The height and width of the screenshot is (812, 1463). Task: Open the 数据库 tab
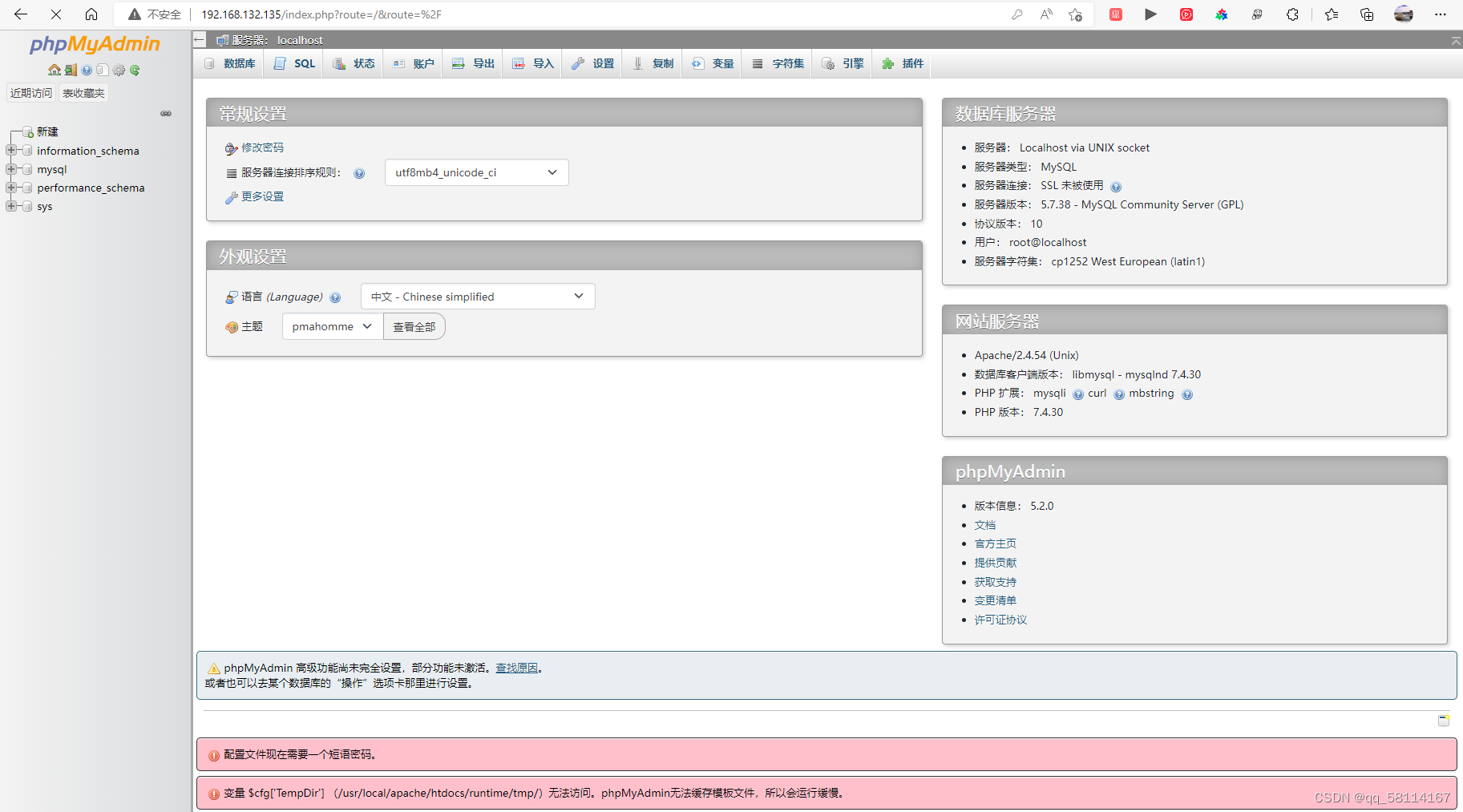(230, 63)
